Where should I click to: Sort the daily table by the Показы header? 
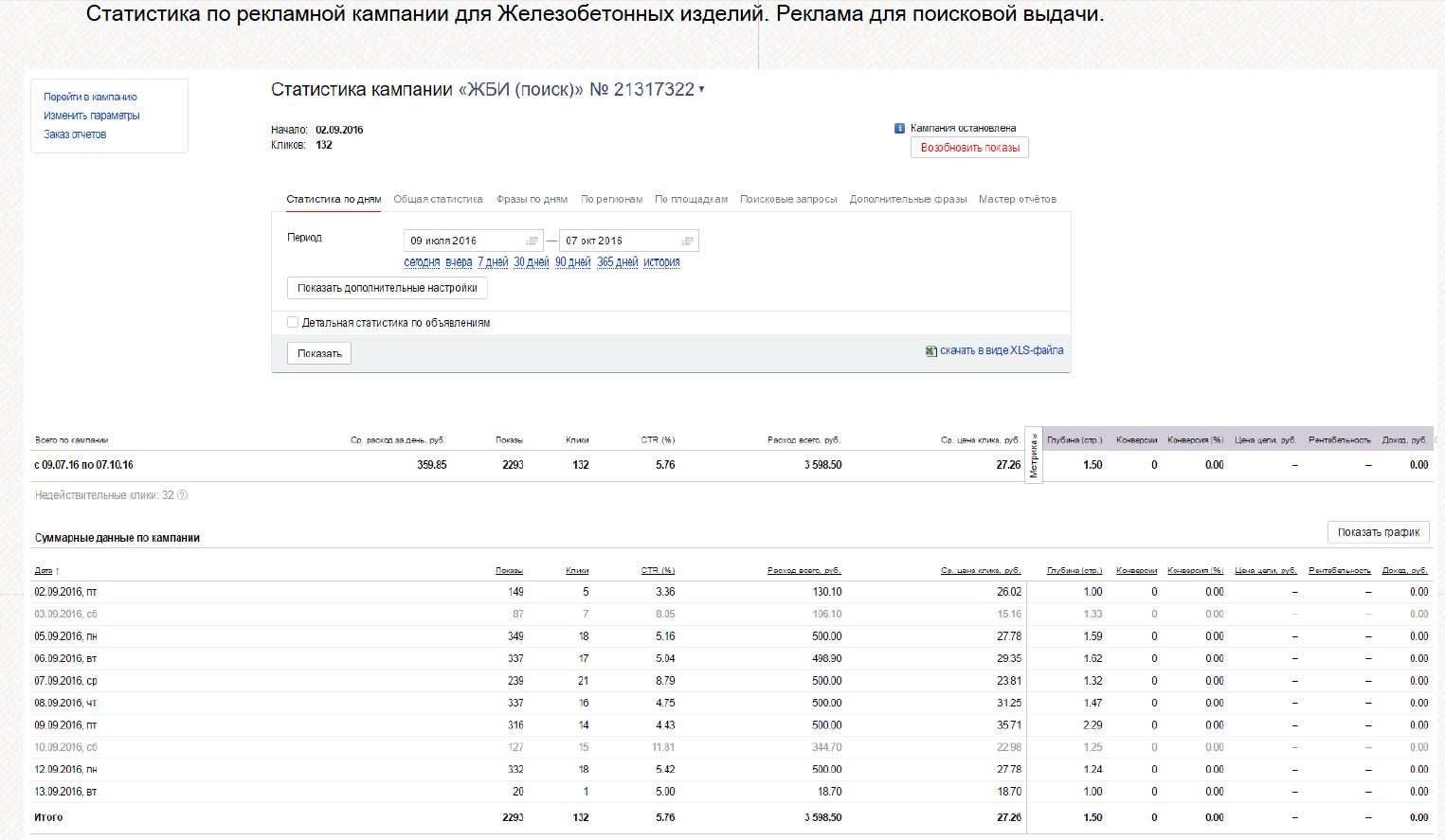[509, 571]
